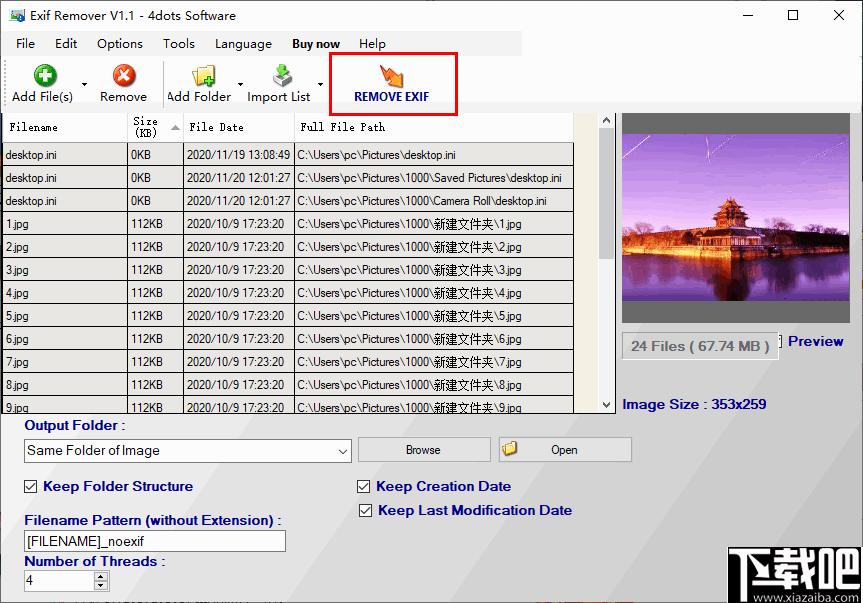Select the 6.jpg file row
This screenshot has width=863, height=603.
288,339
